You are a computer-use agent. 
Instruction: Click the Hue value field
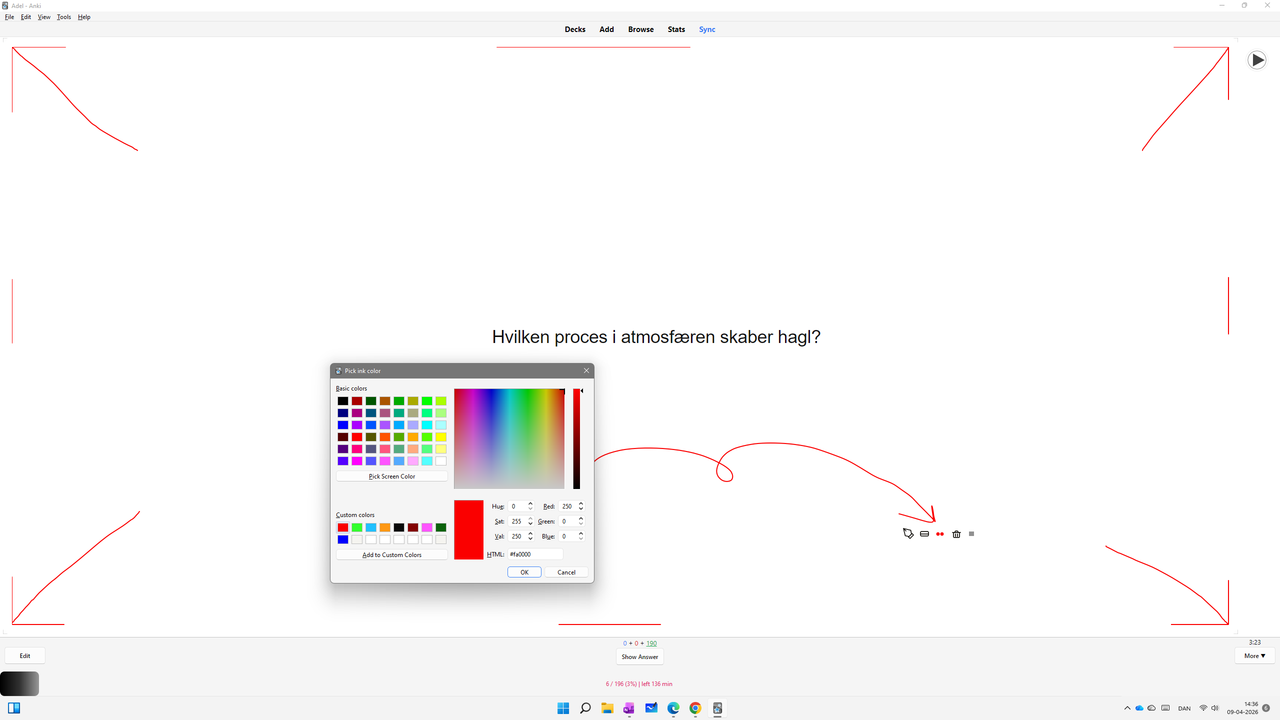pyautogui.click(x=517, y=506)
